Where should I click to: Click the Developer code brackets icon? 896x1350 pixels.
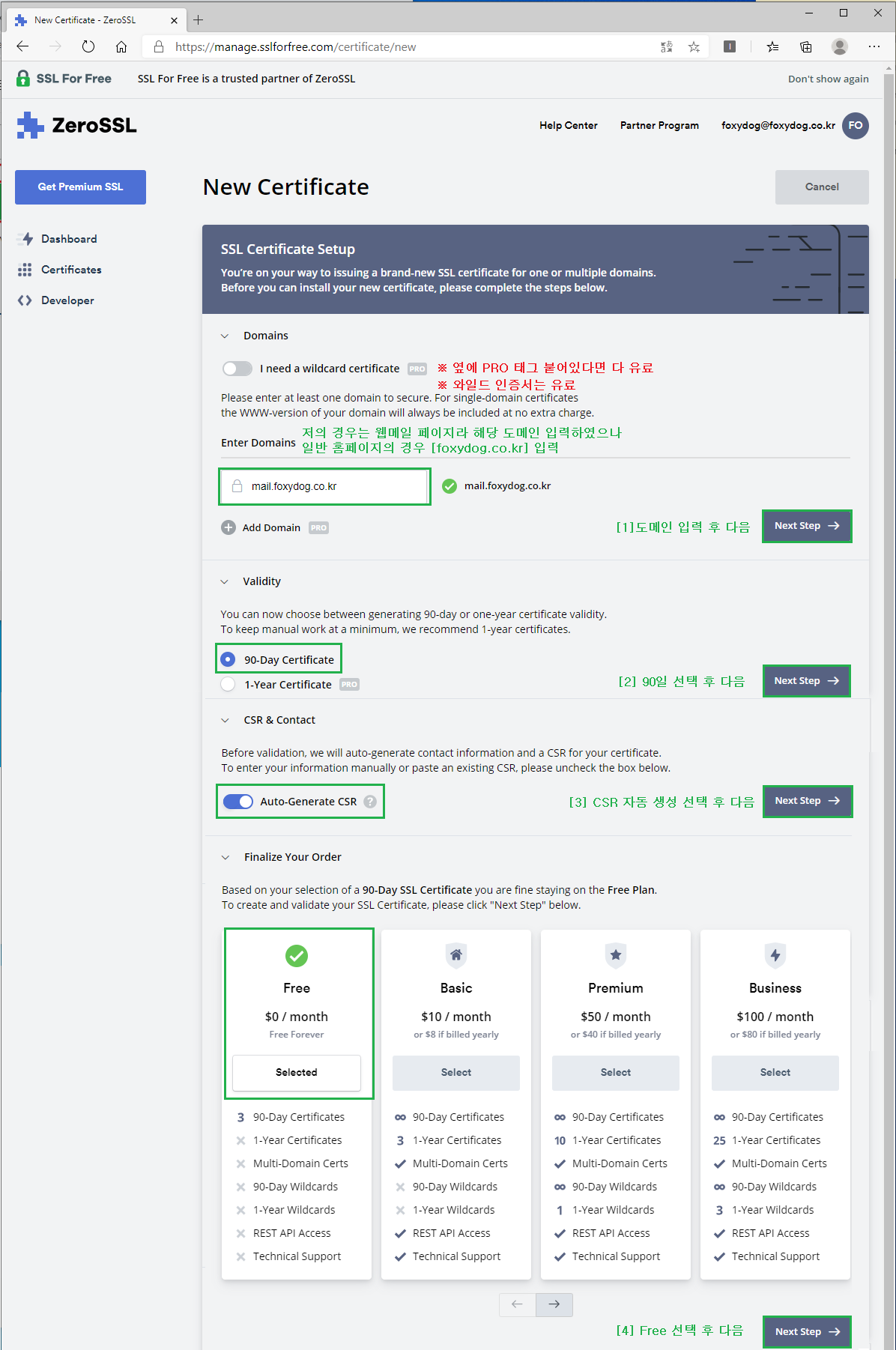coord(25,300)
